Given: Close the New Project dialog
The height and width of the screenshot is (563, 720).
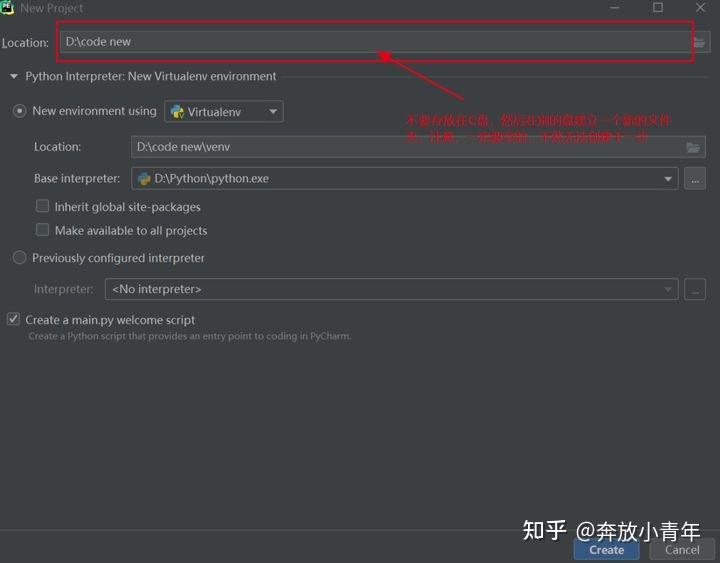Looking at the screenshot, I should tap(700, 7).
